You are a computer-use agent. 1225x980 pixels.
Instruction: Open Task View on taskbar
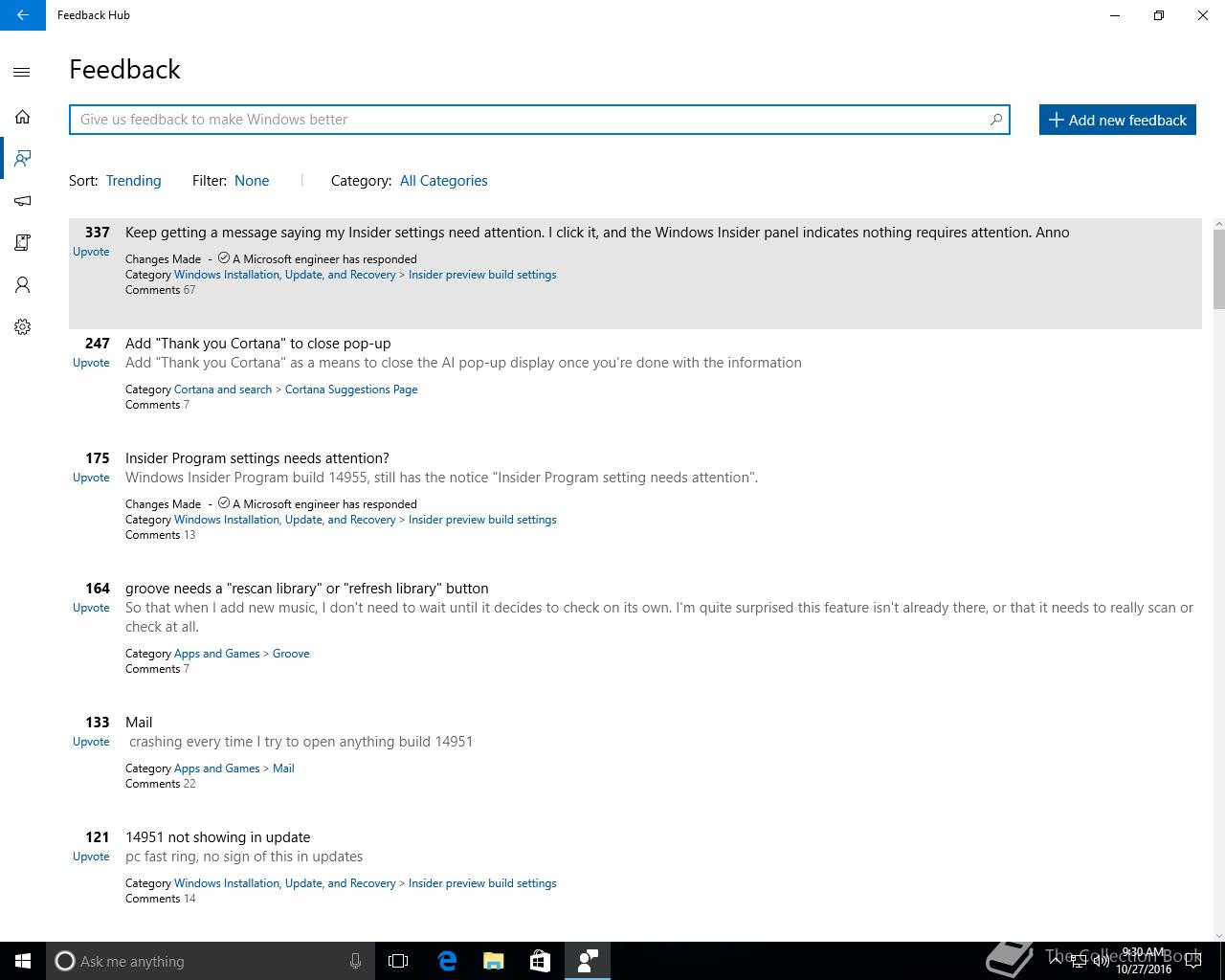(398, 961)
